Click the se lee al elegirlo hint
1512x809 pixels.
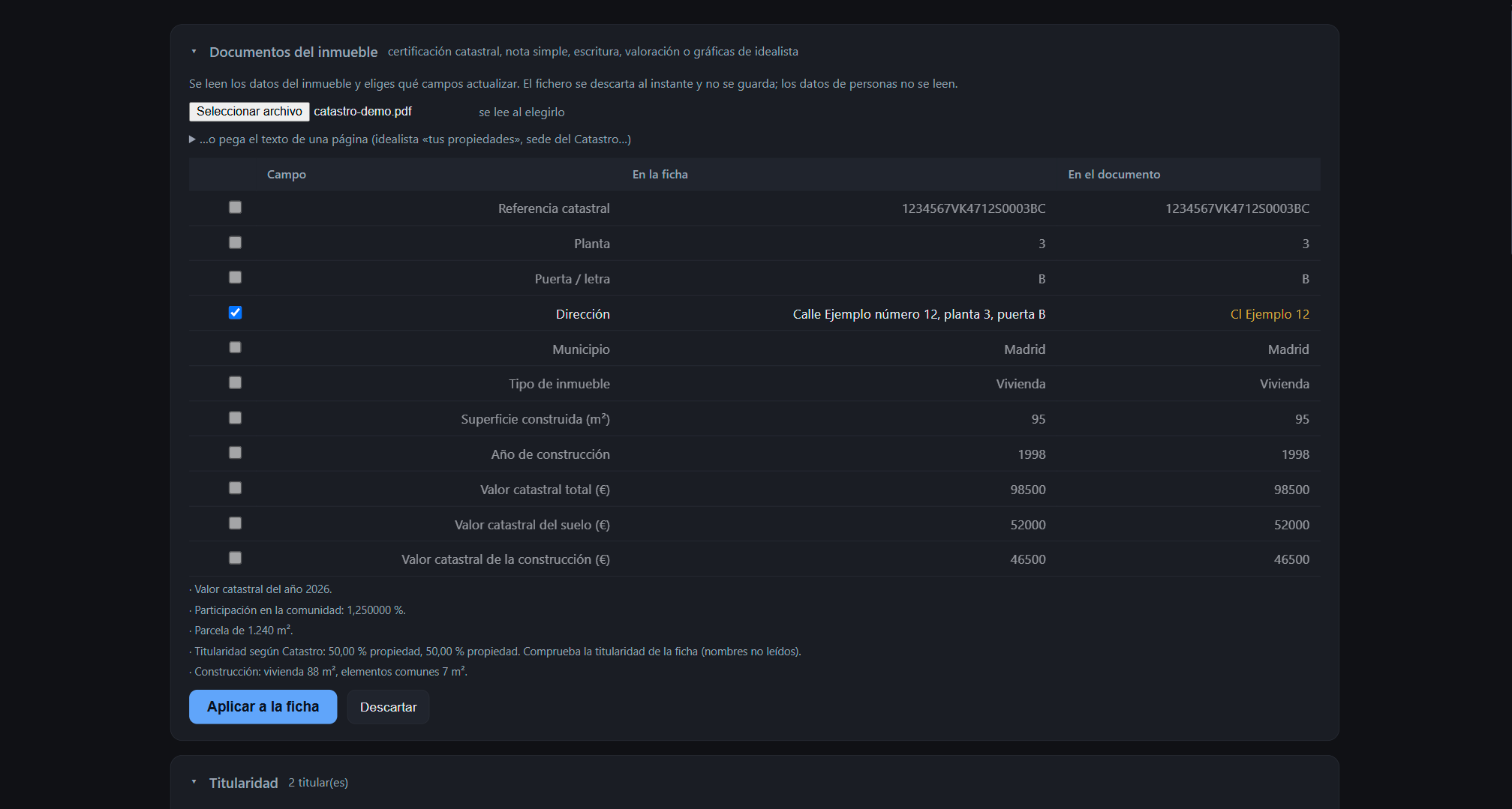click(x=522, y=112)
